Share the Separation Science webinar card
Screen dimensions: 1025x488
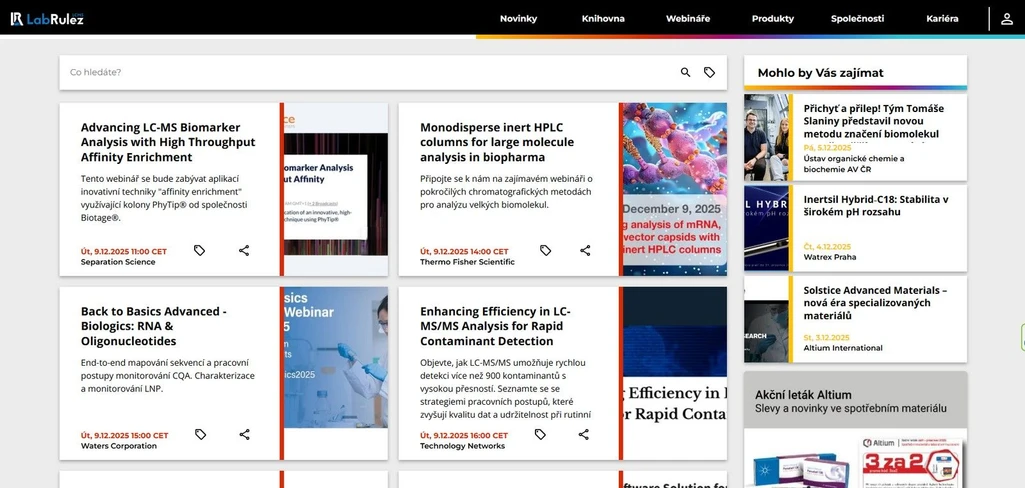point(244,250)
